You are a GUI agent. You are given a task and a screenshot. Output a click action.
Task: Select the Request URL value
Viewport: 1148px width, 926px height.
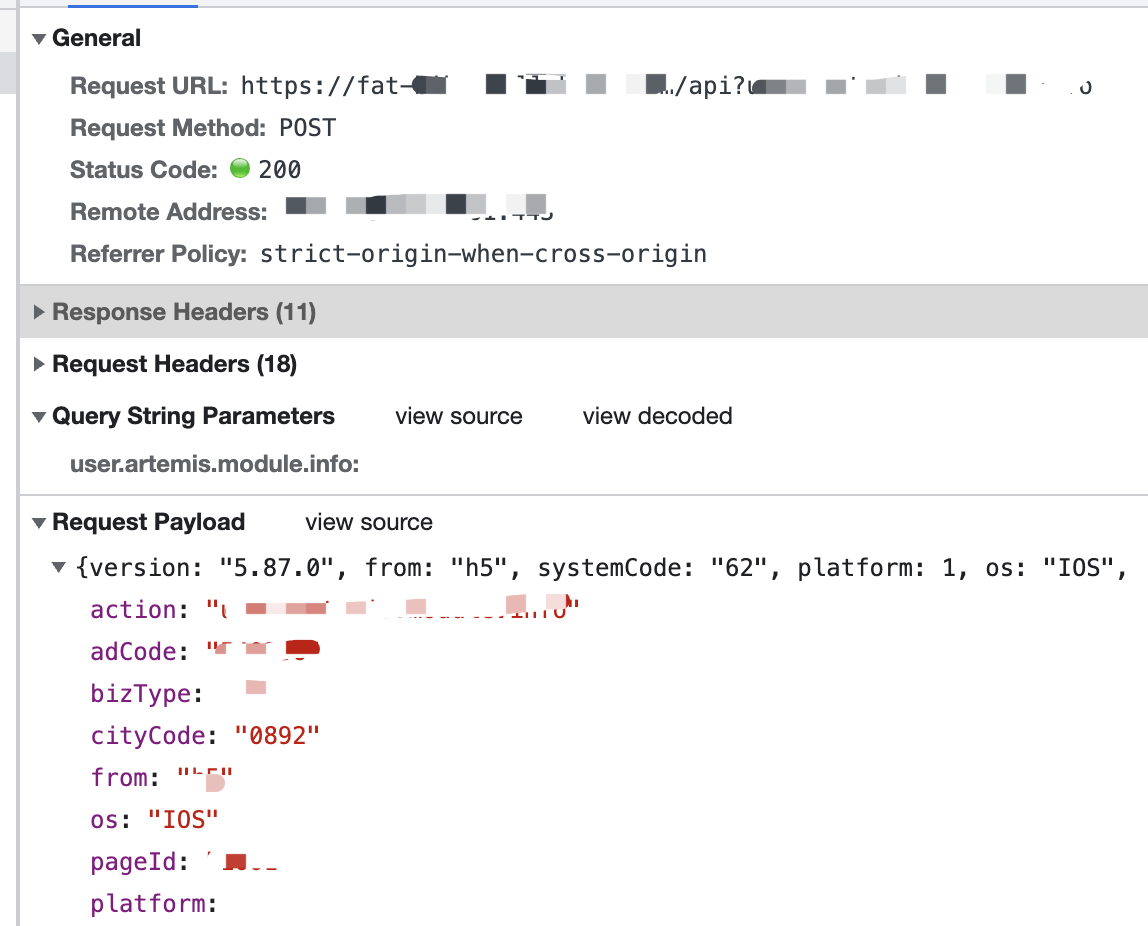pos(660,86)
